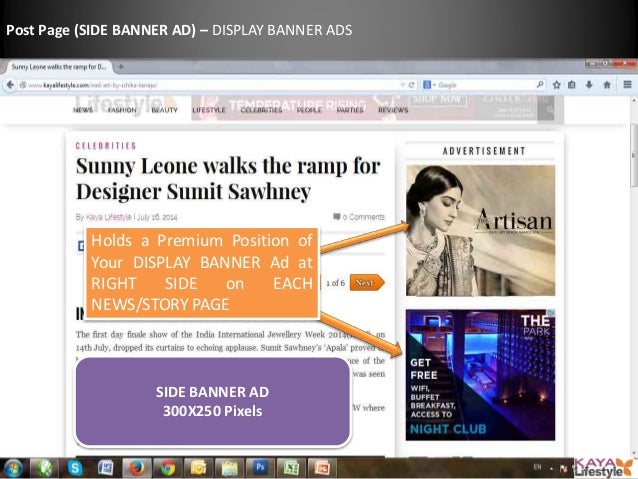Click the 'July 16, 2014' post date

pyautogui.click(x=157, y=217)
